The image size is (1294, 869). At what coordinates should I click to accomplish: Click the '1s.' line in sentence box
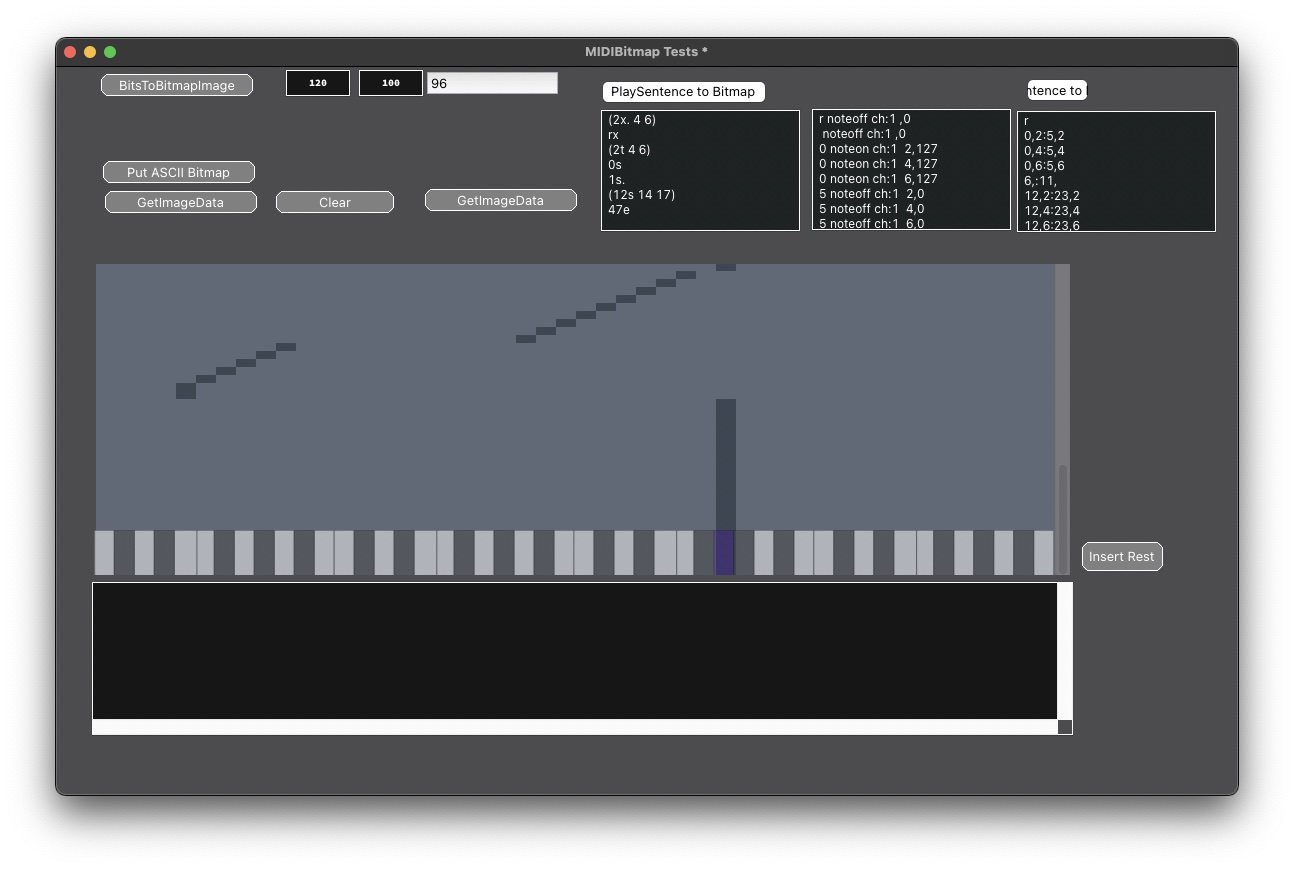pos(616,179)
